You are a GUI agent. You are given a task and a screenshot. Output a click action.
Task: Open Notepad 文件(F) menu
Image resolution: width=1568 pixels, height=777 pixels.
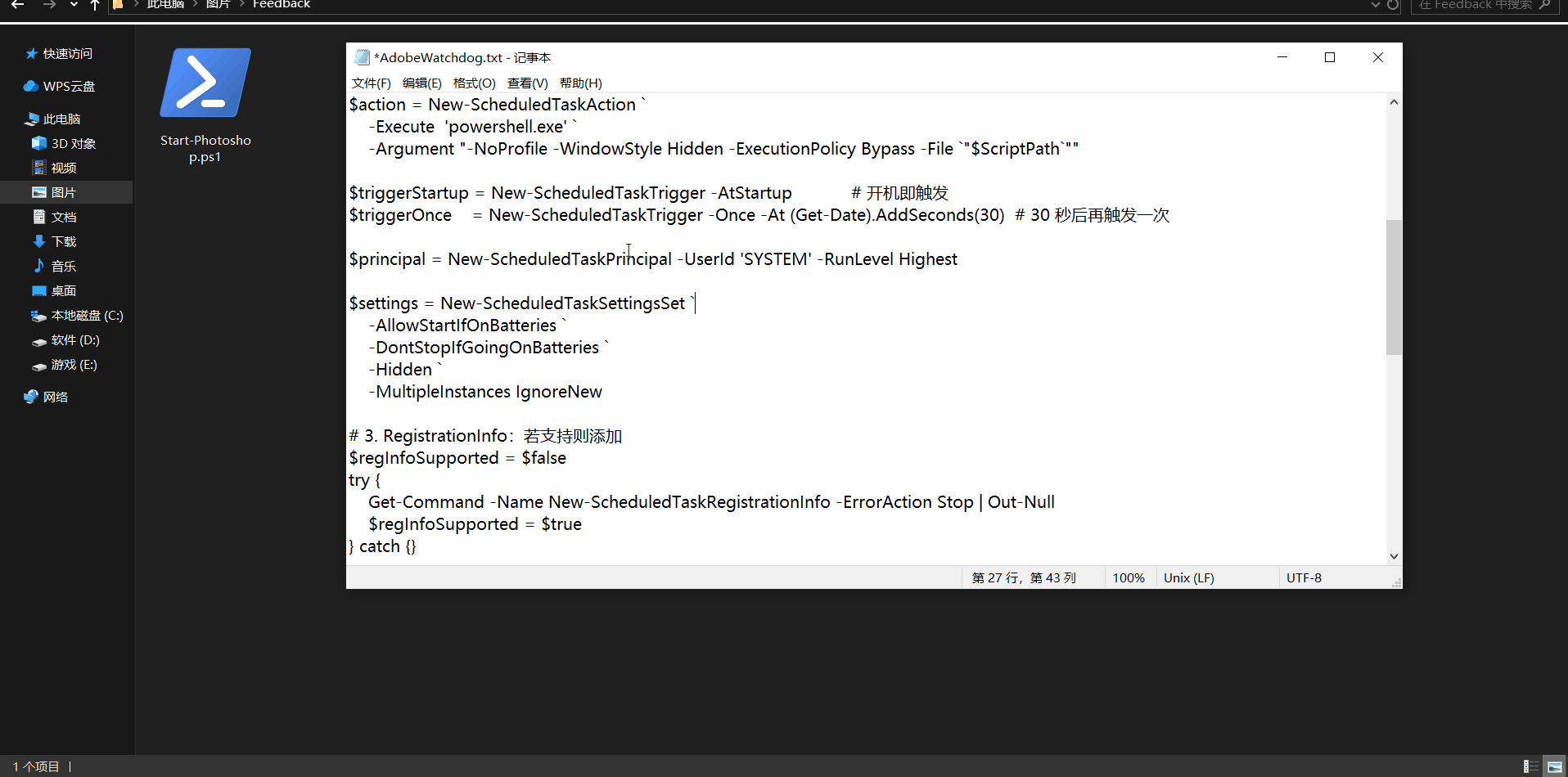(372, 83)
